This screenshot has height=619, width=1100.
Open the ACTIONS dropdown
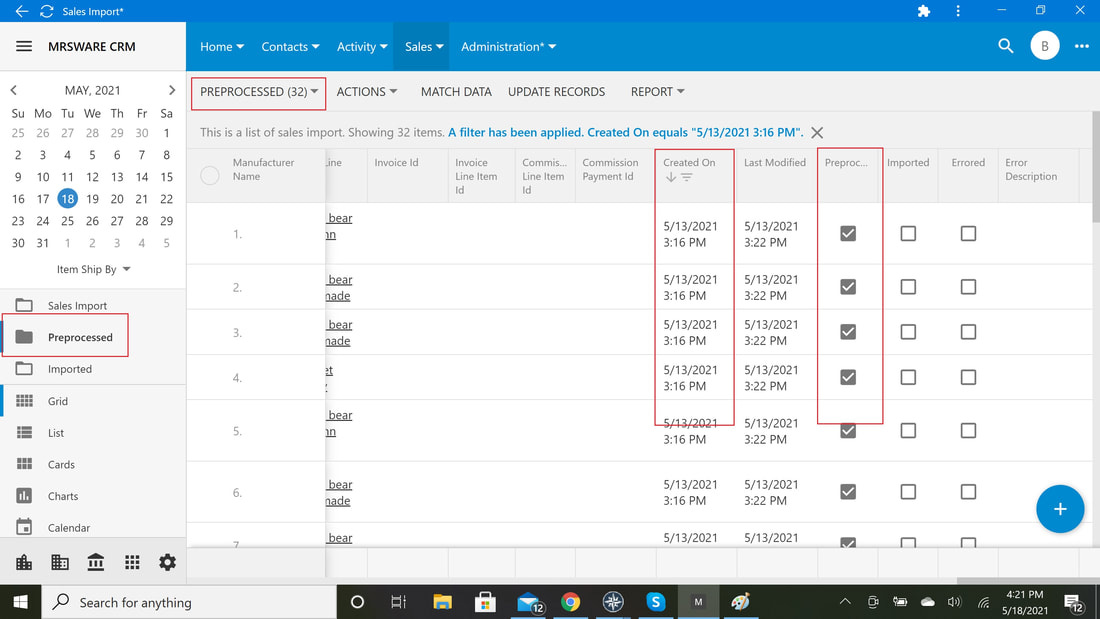coord(367,92)
